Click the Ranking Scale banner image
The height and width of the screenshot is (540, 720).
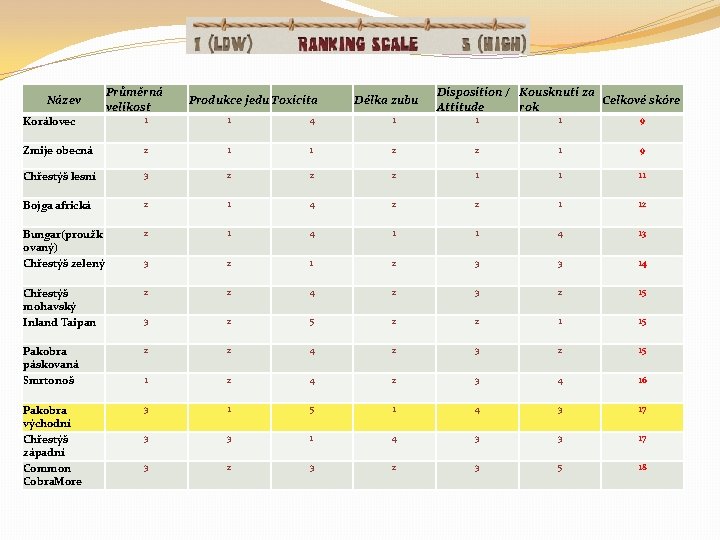358,36
